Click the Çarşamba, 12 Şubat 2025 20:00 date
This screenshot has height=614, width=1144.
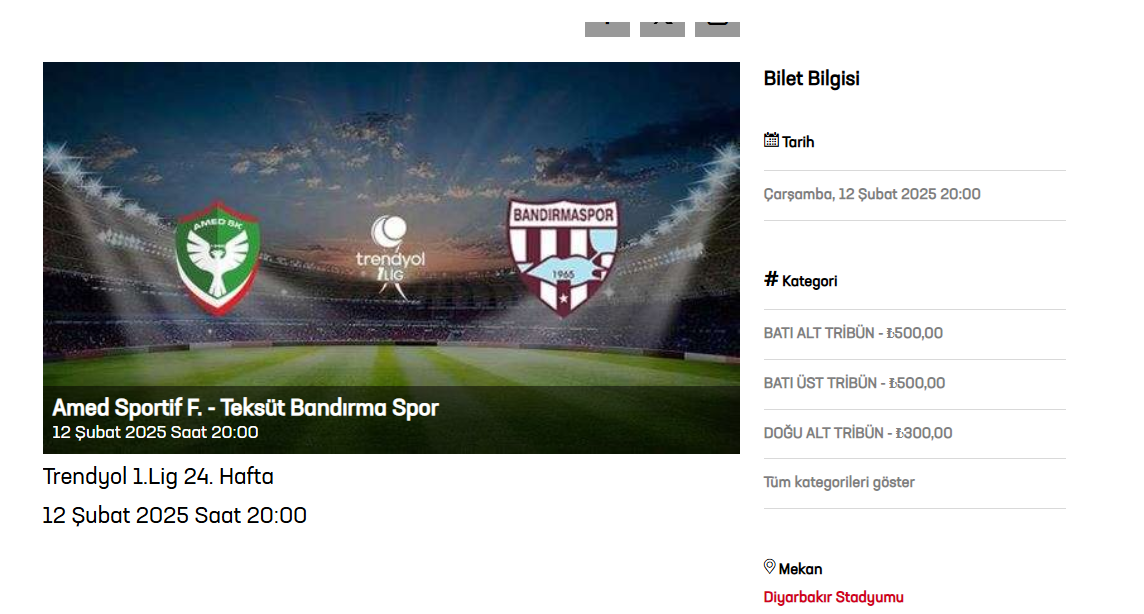(872, 194)
